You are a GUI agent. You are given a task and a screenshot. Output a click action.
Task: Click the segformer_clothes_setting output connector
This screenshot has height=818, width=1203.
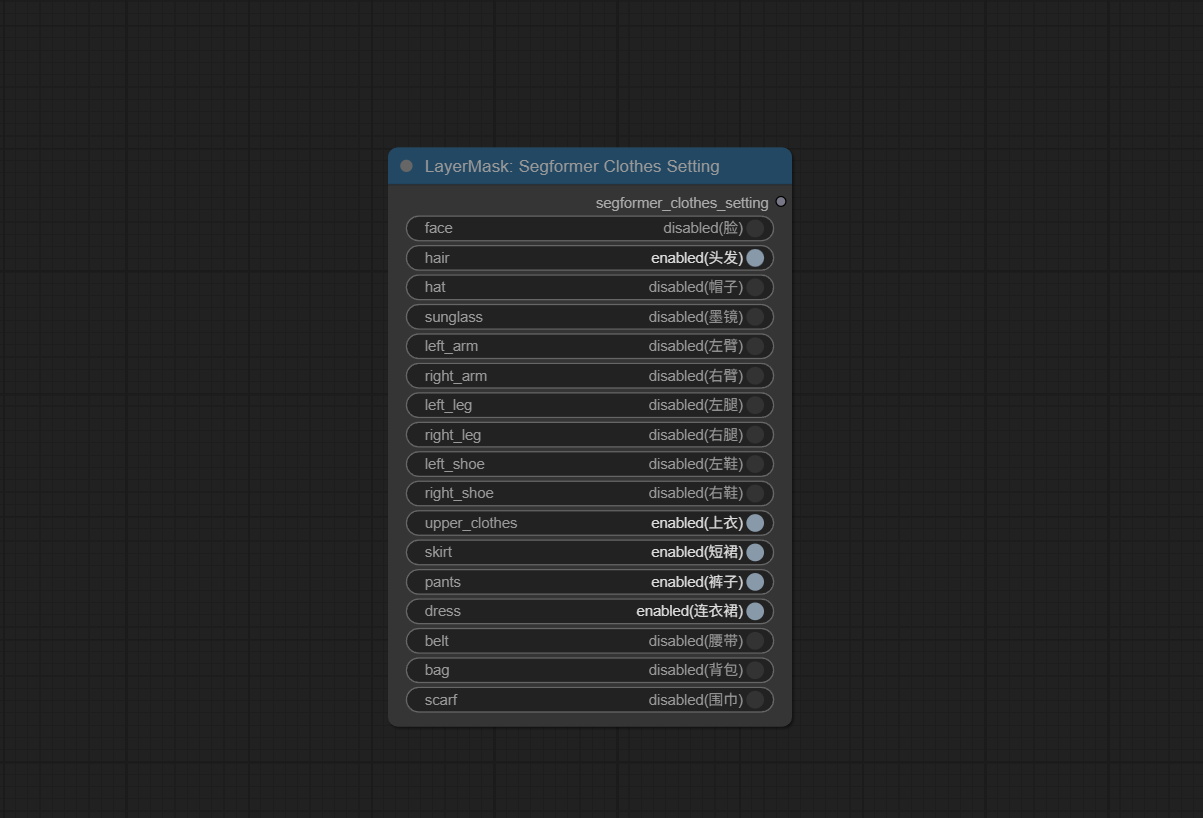point(781,202)
